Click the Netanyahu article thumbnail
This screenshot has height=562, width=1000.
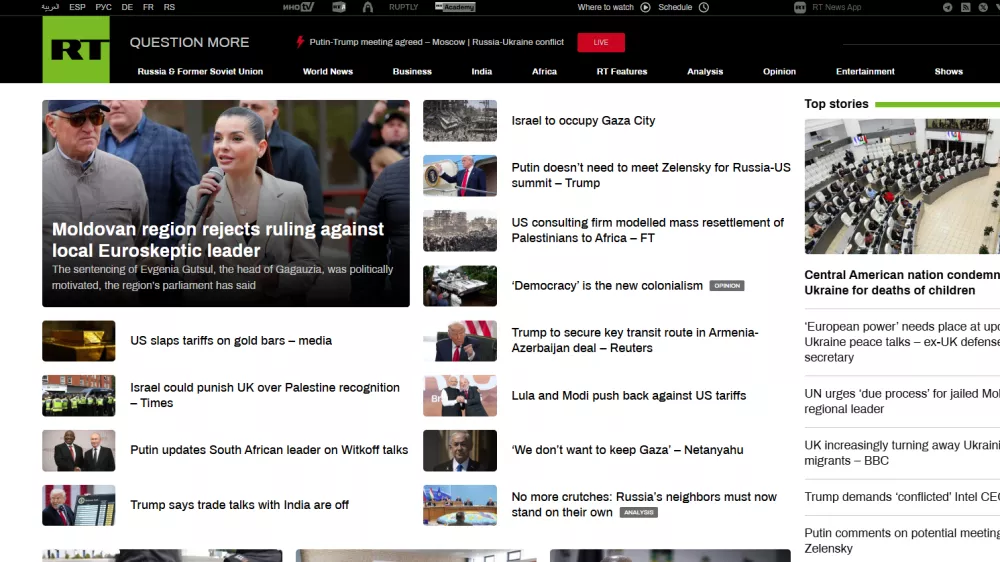click(x=459, y=451)
